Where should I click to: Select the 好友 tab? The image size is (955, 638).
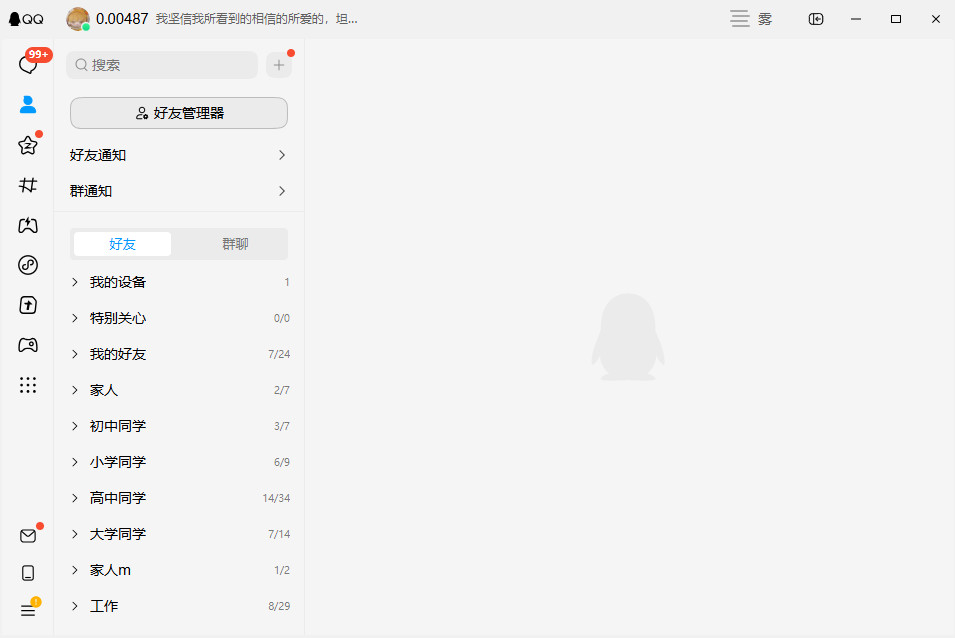point(122,244)
